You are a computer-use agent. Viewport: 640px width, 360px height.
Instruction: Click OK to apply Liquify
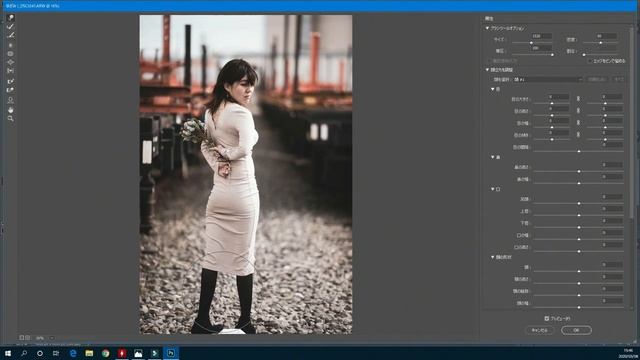576,330
